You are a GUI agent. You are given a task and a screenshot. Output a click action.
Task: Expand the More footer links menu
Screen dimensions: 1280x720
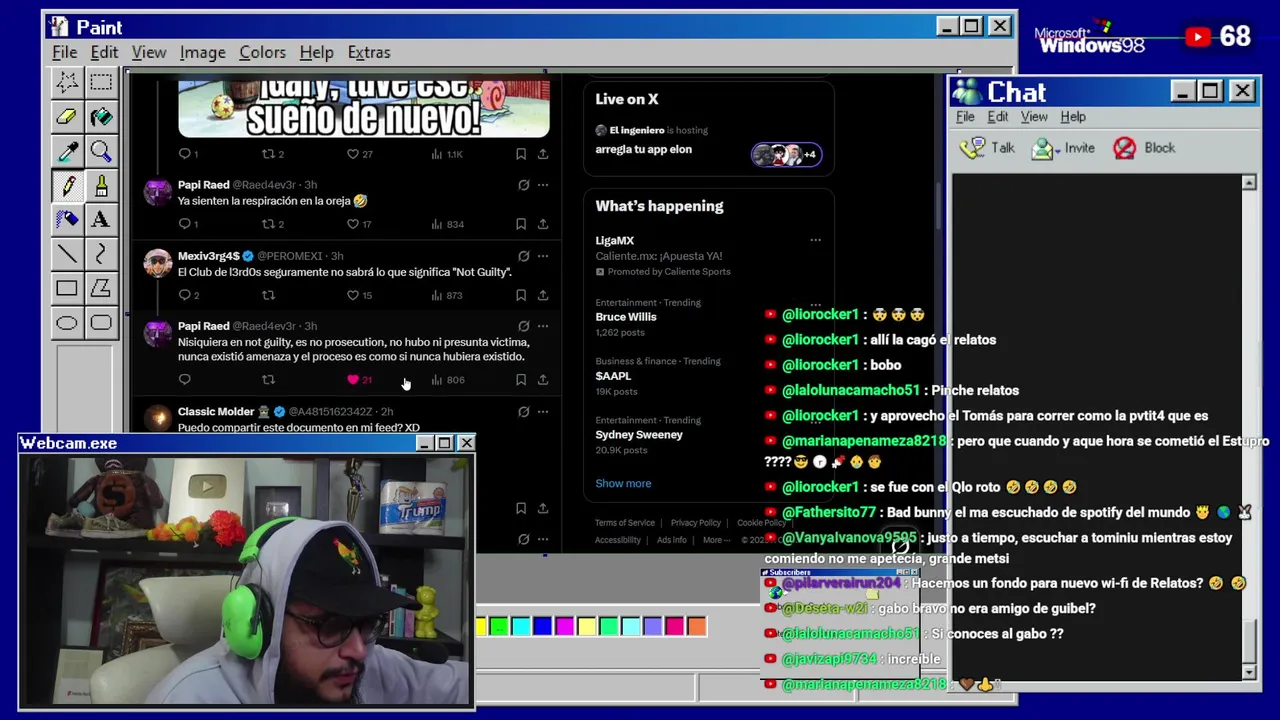716,540
